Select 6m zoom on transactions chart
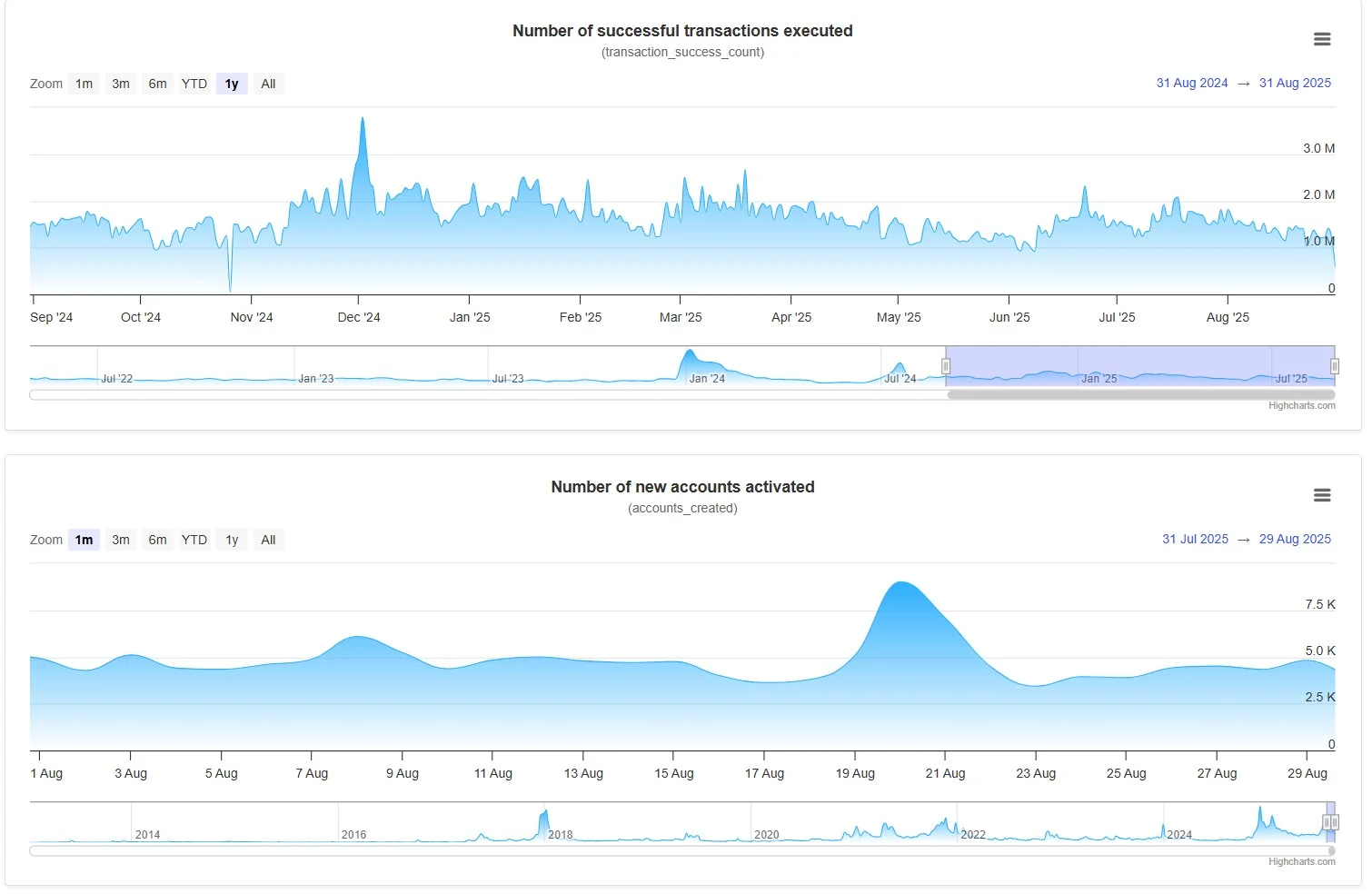 click(158, 84)
